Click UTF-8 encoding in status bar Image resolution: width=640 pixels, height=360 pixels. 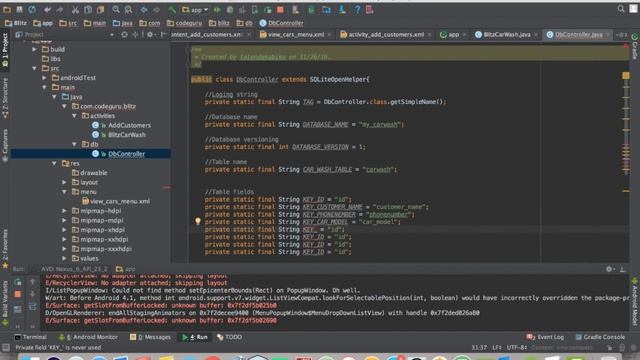coord(517,347)
